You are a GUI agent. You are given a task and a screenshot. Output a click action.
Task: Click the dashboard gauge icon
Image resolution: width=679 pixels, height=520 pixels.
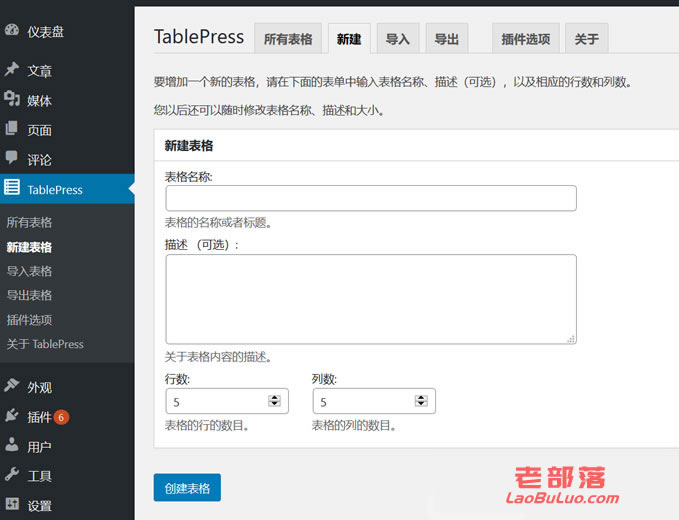pos(12,30)
